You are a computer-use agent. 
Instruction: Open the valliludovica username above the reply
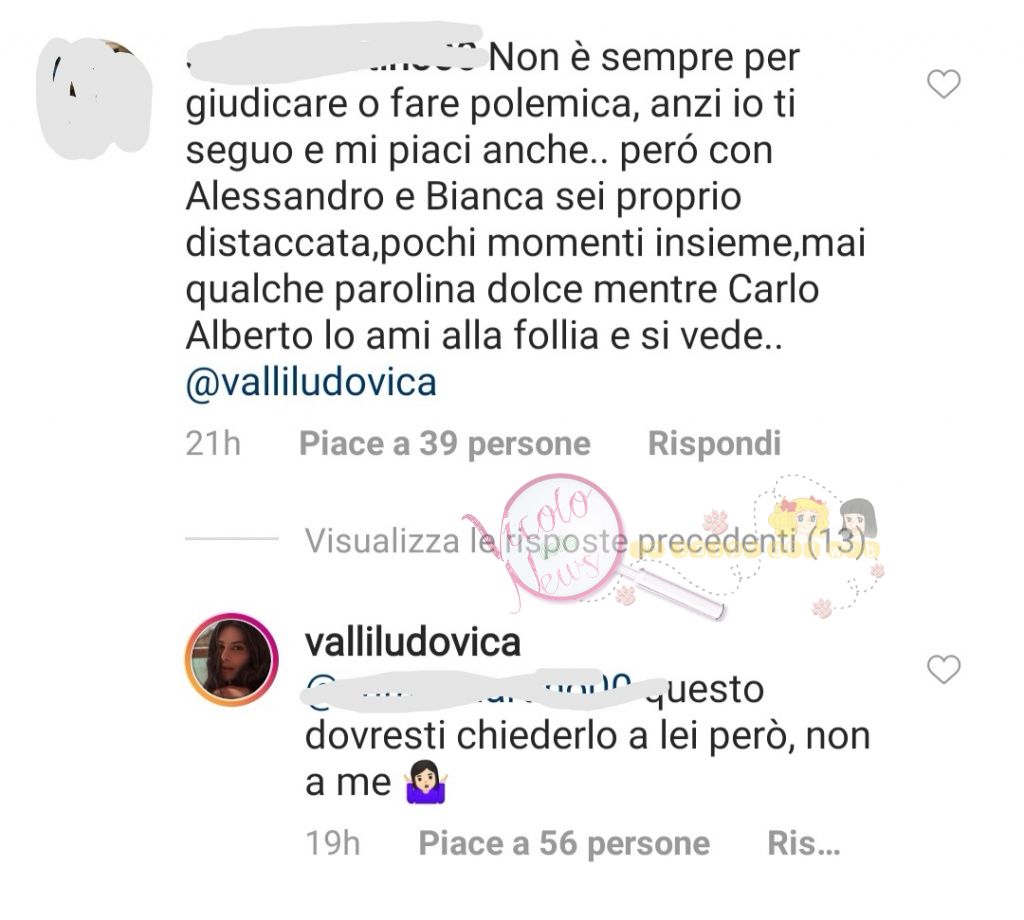click(413, 642)
